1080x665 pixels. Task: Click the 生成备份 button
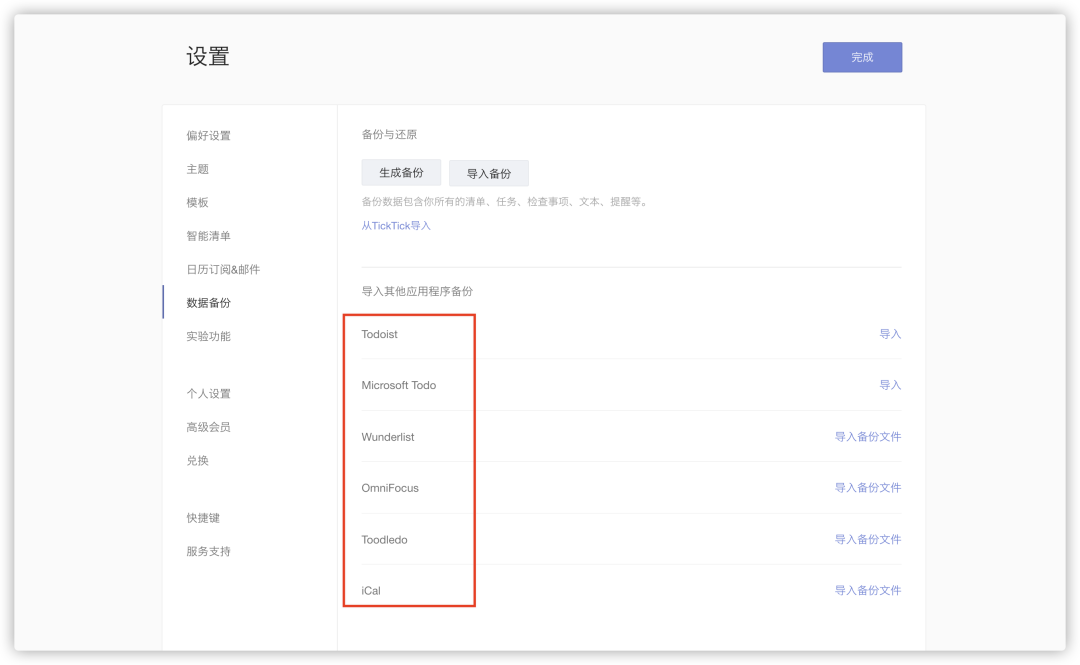click(401, 172)
